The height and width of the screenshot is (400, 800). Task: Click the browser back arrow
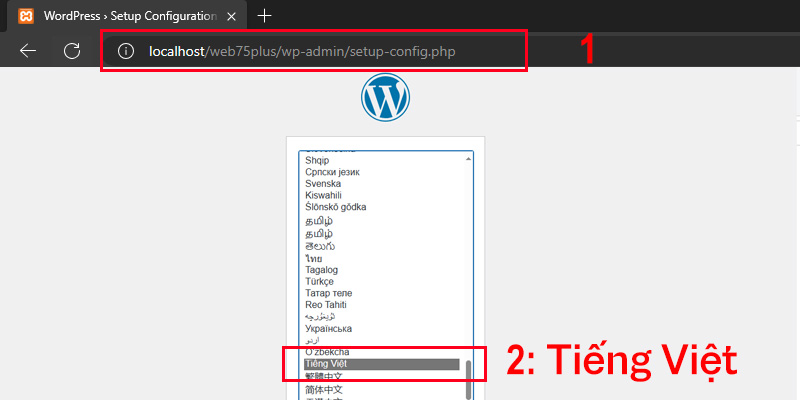(28, 51)
